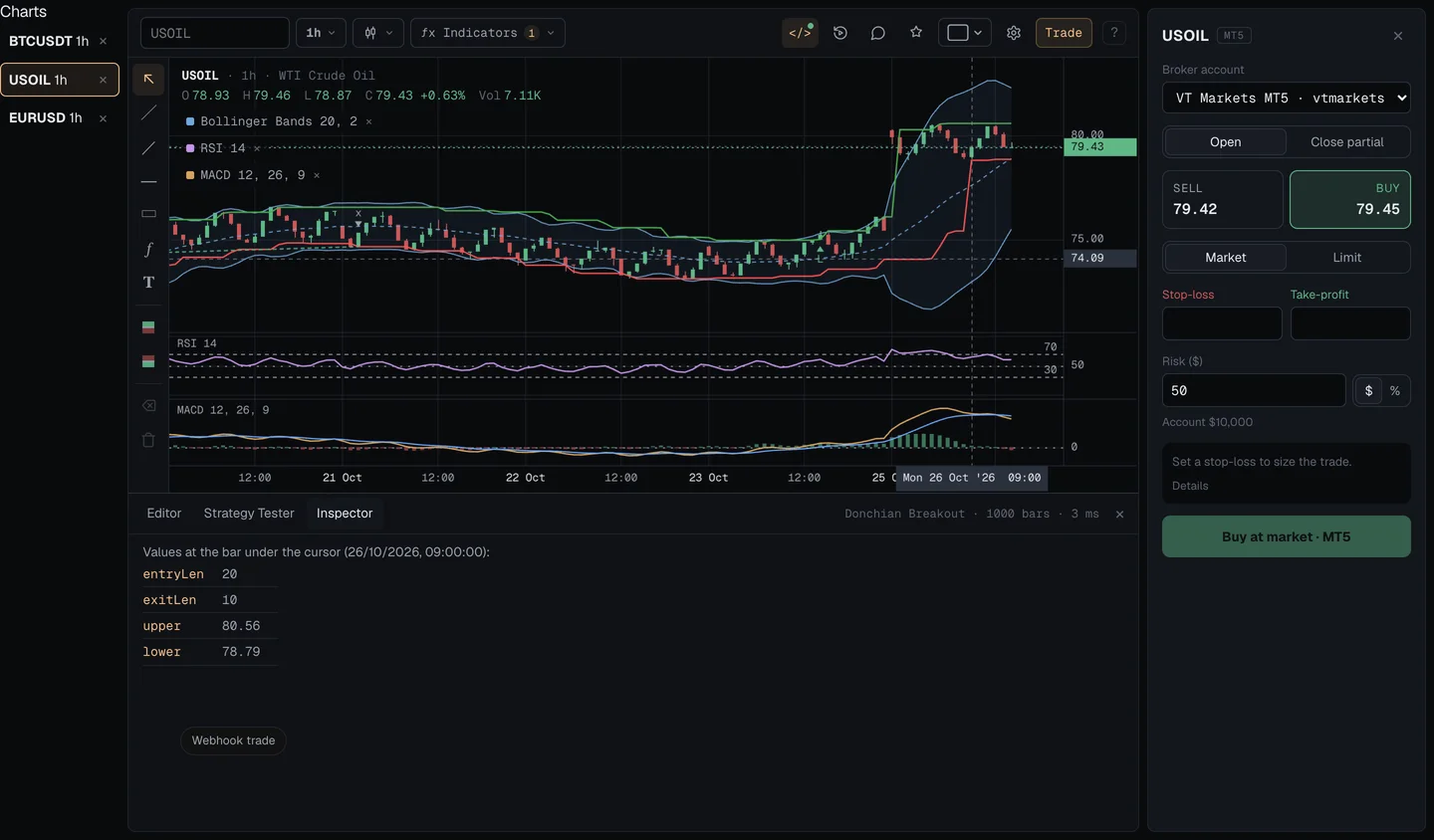
Task: Choose Market order type
Action: coord(1225,258)
